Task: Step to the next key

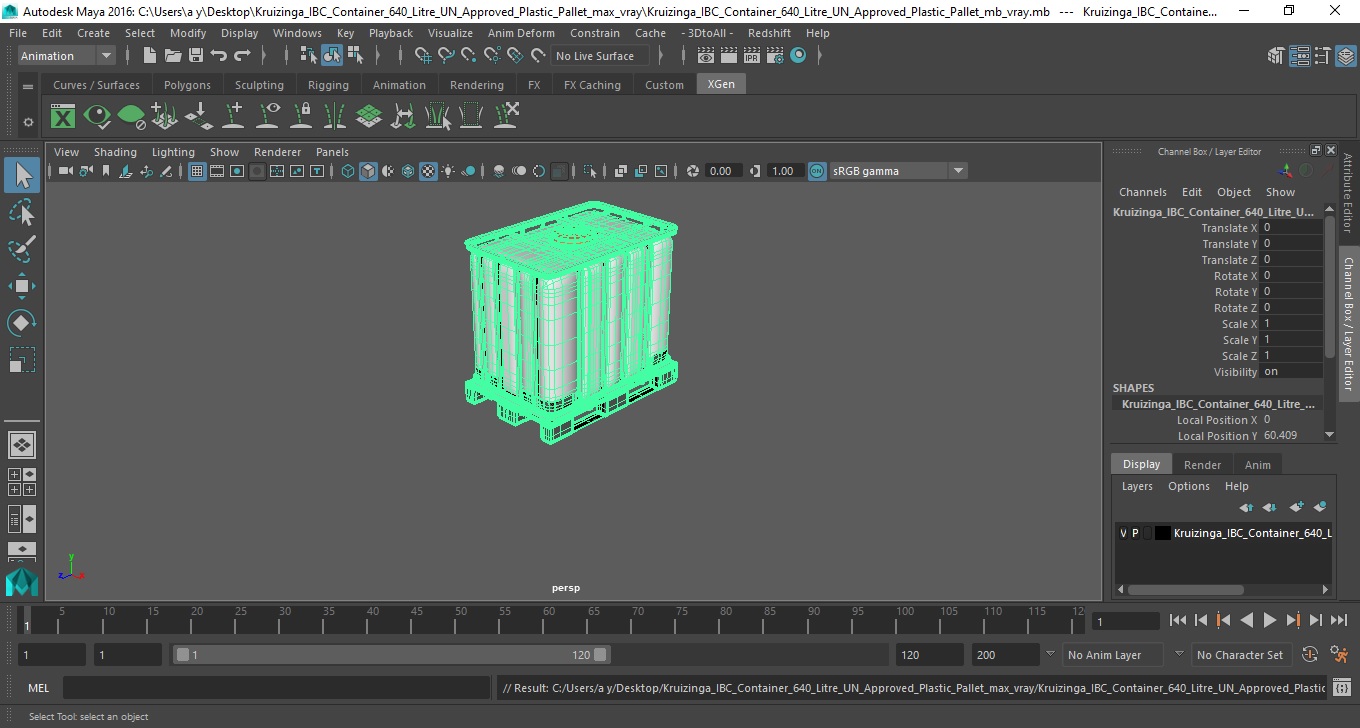Action: coord(1292,620)
